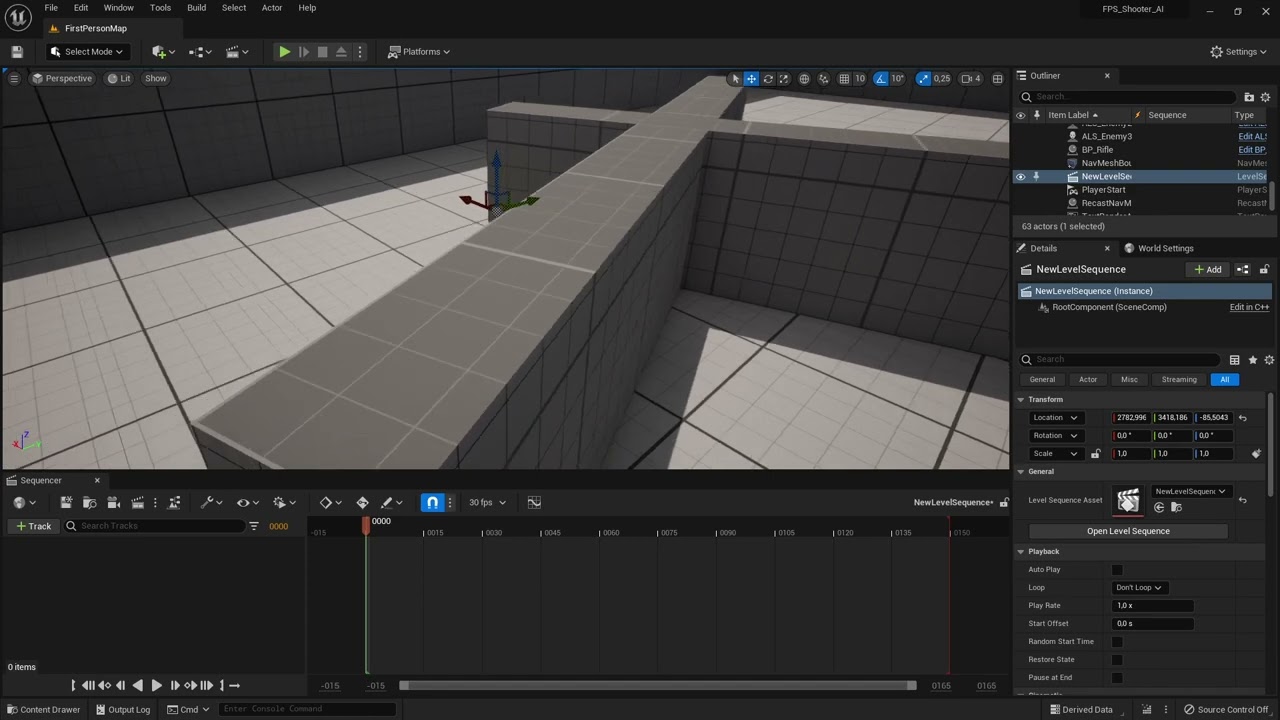Enable the Random Start Time checkbox
Viewport: 1280px width, 720px height.
click(x=1117, y=642)
